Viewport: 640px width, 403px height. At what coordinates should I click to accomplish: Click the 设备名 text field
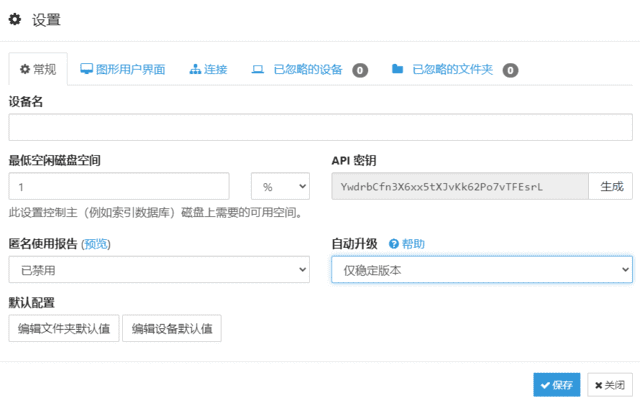click(320, 128)
